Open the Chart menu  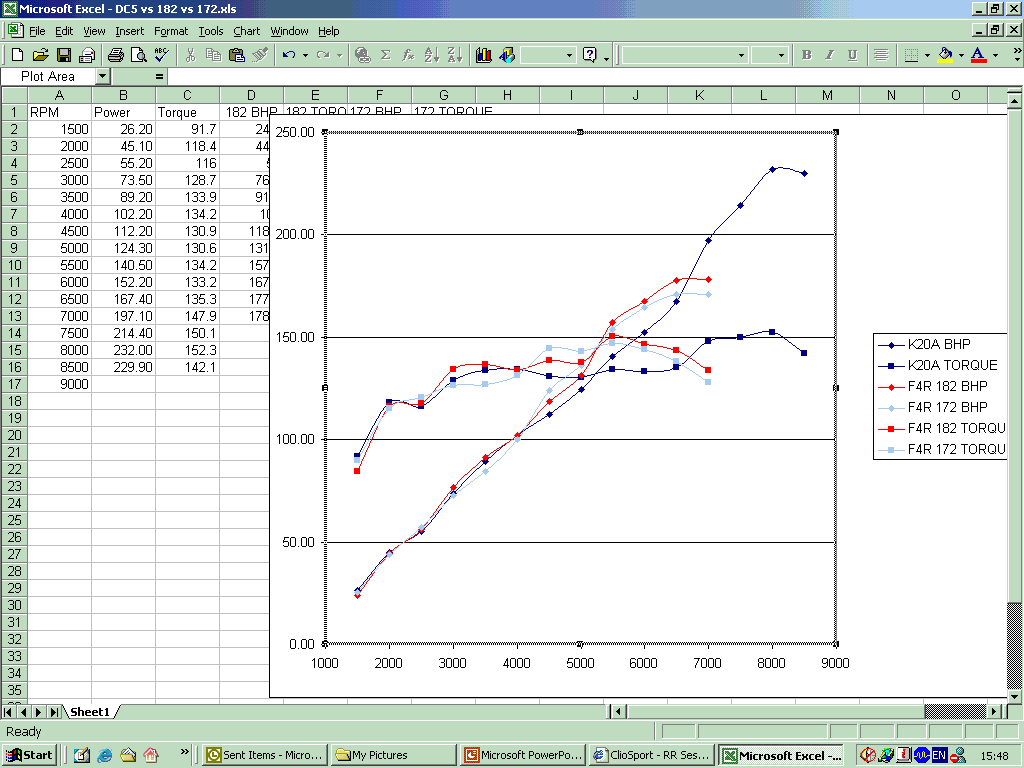(246, 31)
